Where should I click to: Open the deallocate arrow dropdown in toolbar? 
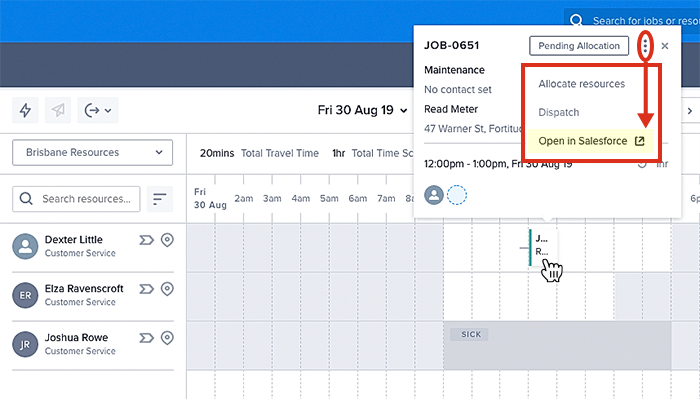(98, 110)
